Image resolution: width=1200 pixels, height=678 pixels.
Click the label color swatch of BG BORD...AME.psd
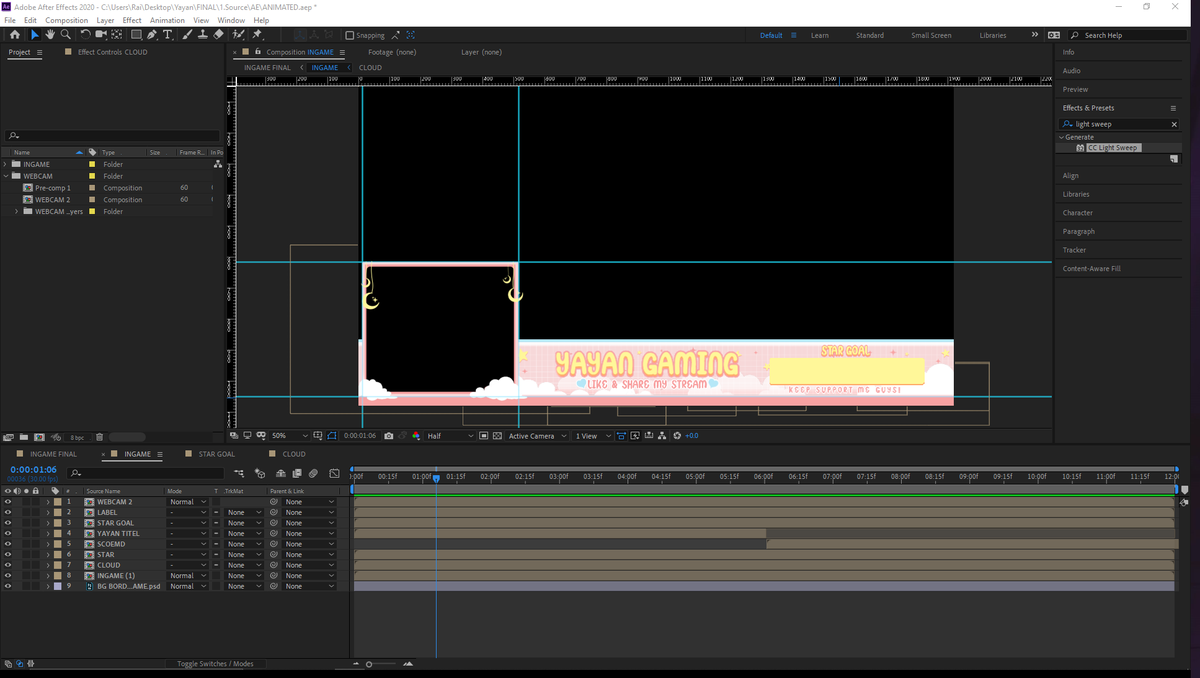58,586
